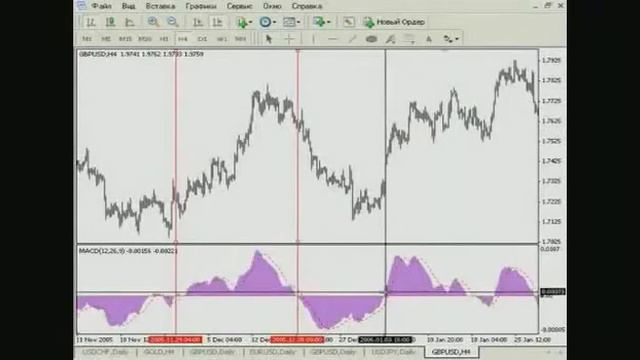
Task: Open the Окно menu
Action: click(272, 6)
